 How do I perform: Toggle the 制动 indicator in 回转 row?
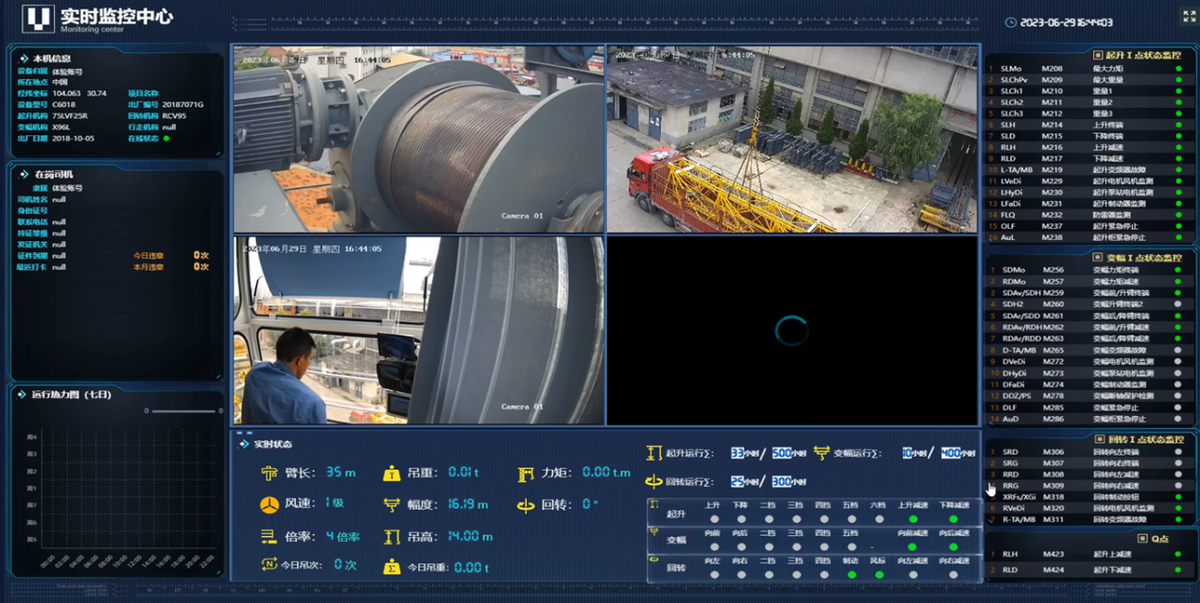(x=850, y=575)
